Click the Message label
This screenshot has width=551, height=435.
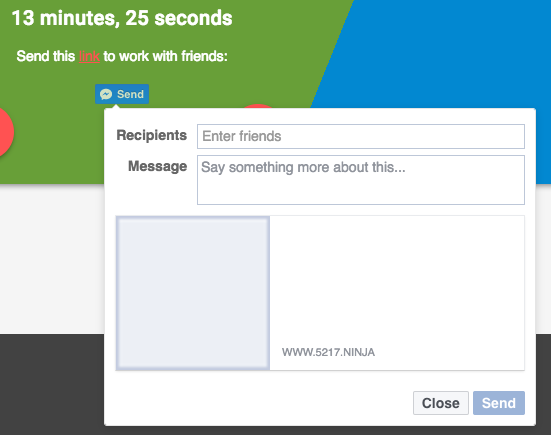point(157,166)
